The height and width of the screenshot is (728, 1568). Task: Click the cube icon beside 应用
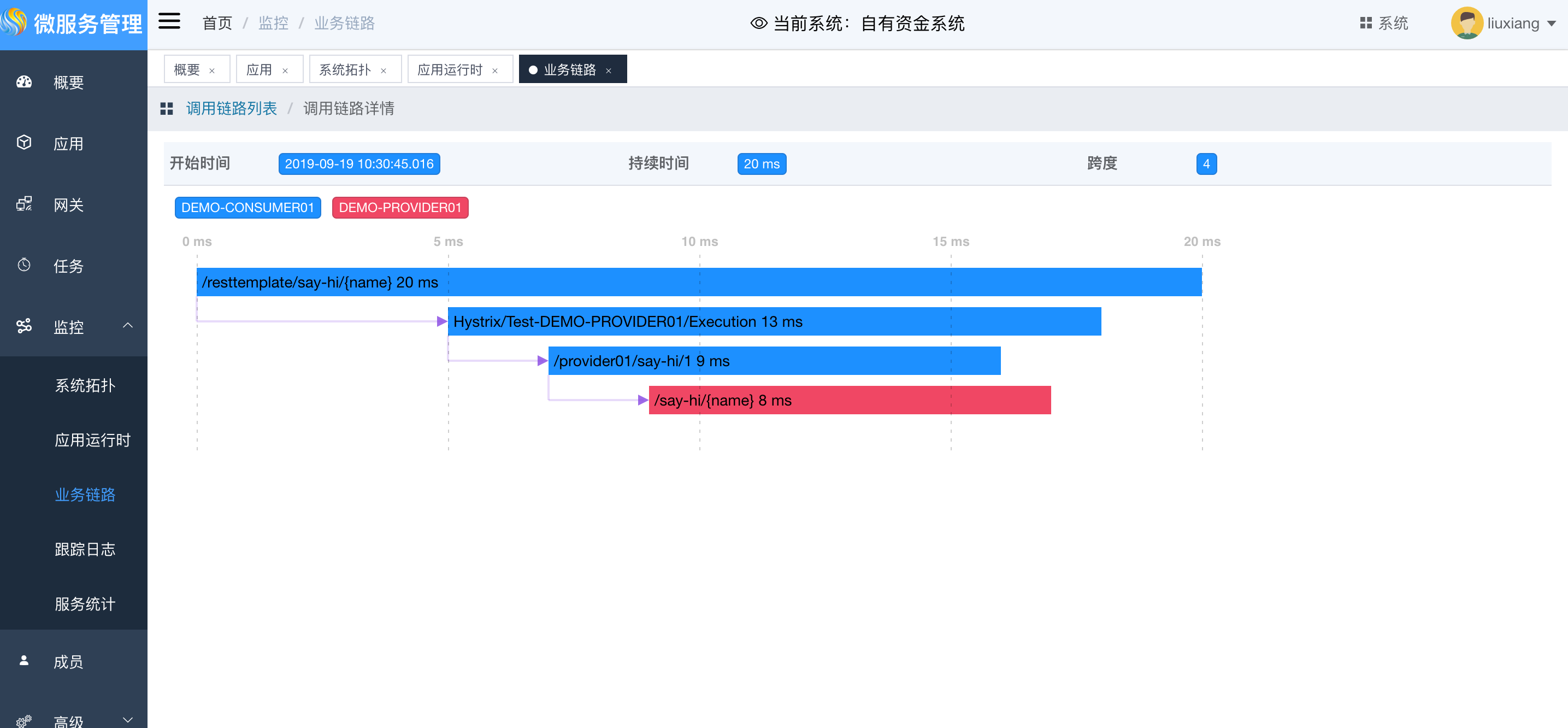(x=23, y=143)
